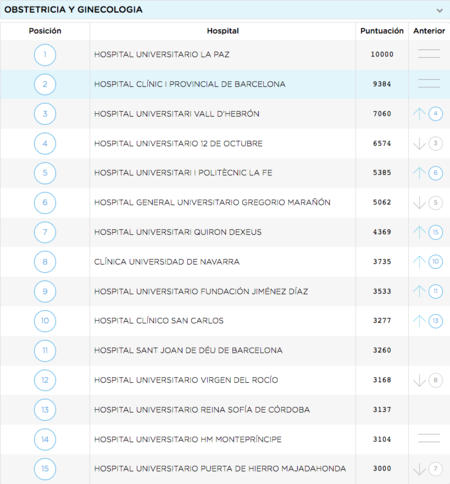Select Hospital Universitario La Paz
450x484 pixels.
point(162,55)
